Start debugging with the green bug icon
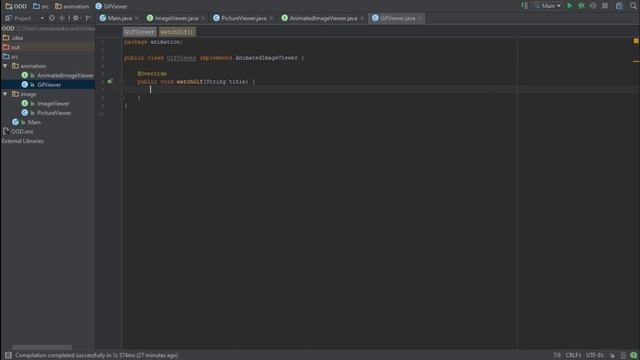Screen dimensions: 640x360 coord(581,6)
